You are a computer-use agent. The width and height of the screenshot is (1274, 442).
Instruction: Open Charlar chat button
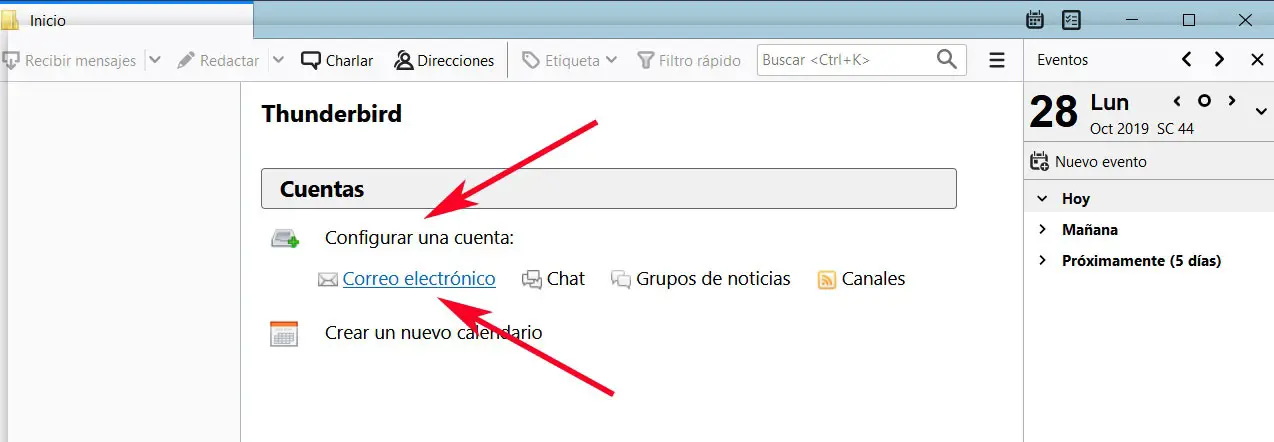coord(338,60)
